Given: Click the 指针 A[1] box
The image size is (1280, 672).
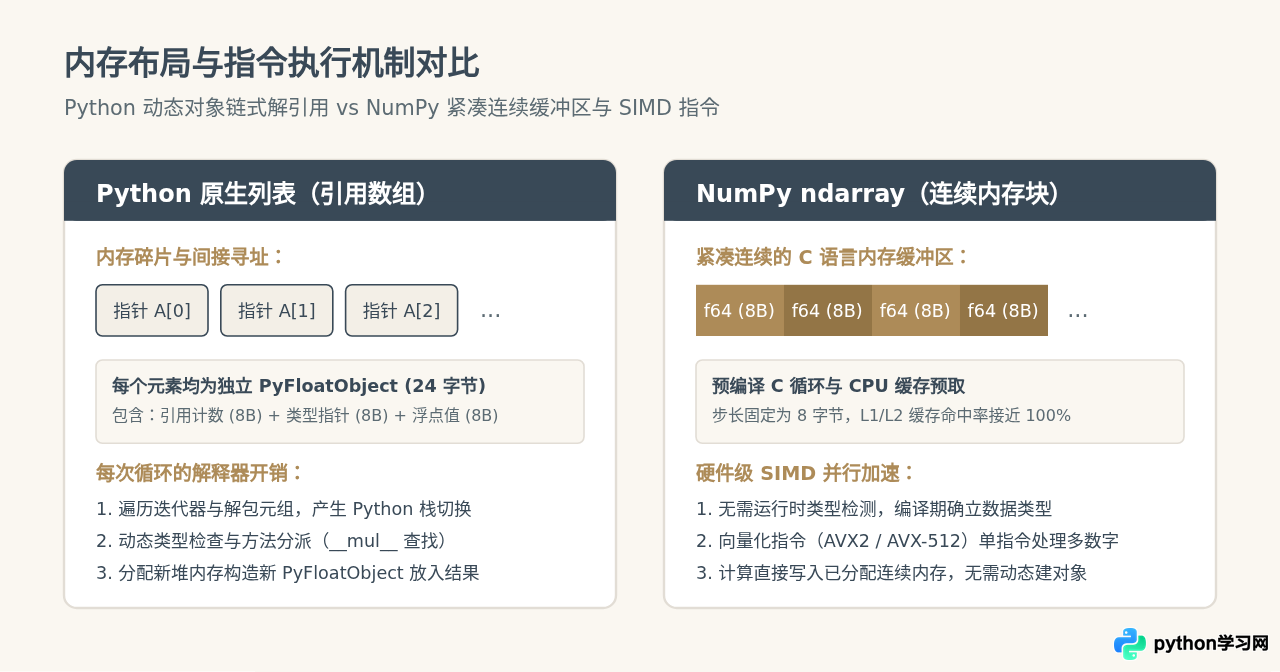Looking at the screenshot, I should coord(276,311).
